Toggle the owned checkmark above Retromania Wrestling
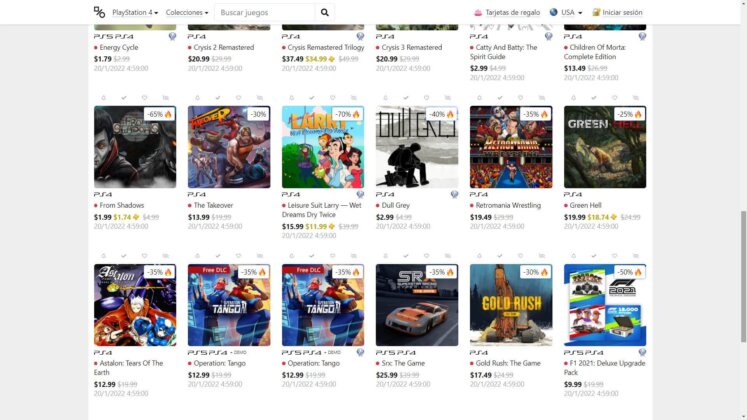Image resolution: width=747 pixels, height=420 pixels. point(500,98)
